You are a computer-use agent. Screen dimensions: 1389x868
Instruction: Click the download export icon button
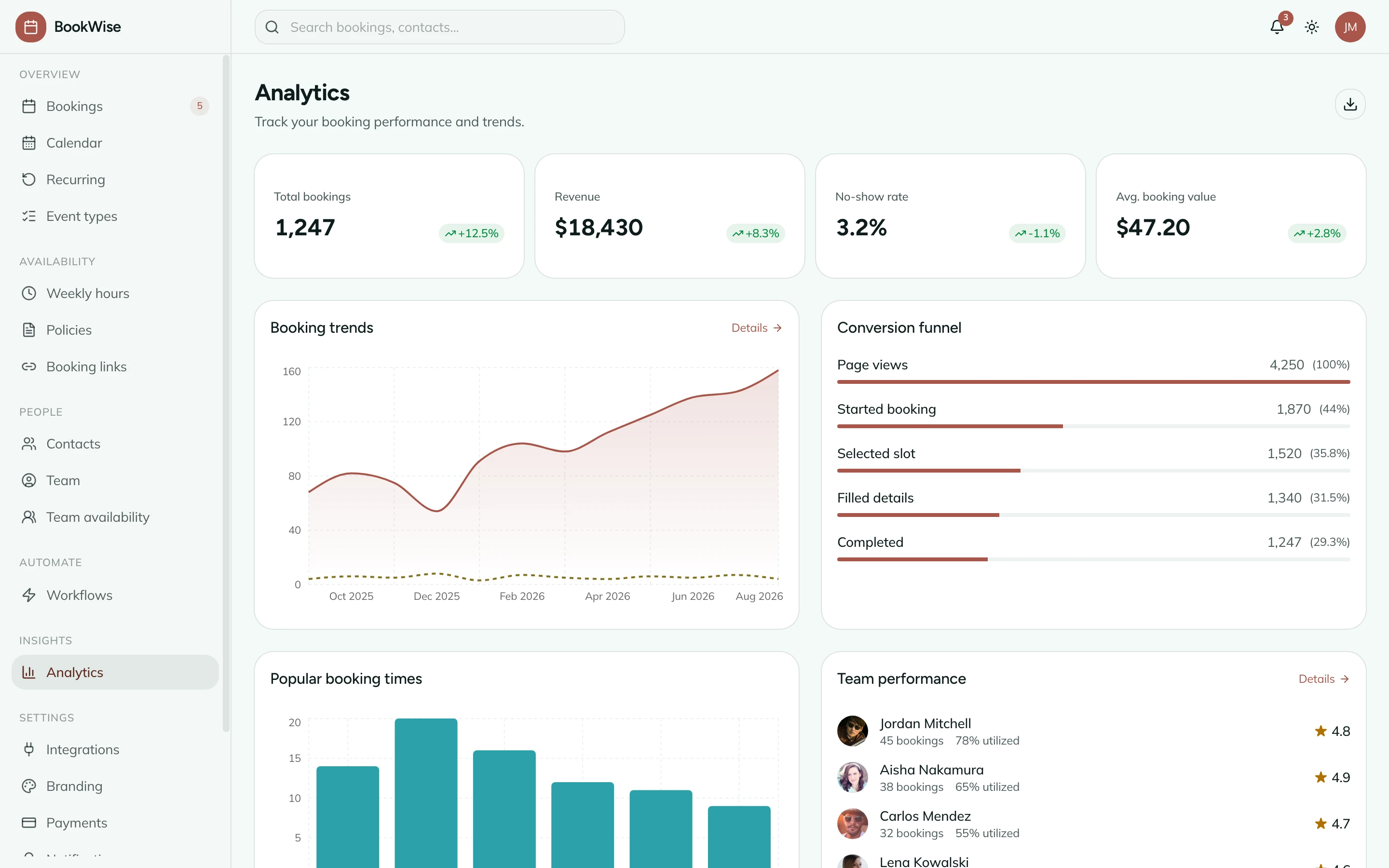click(1350, 104)
